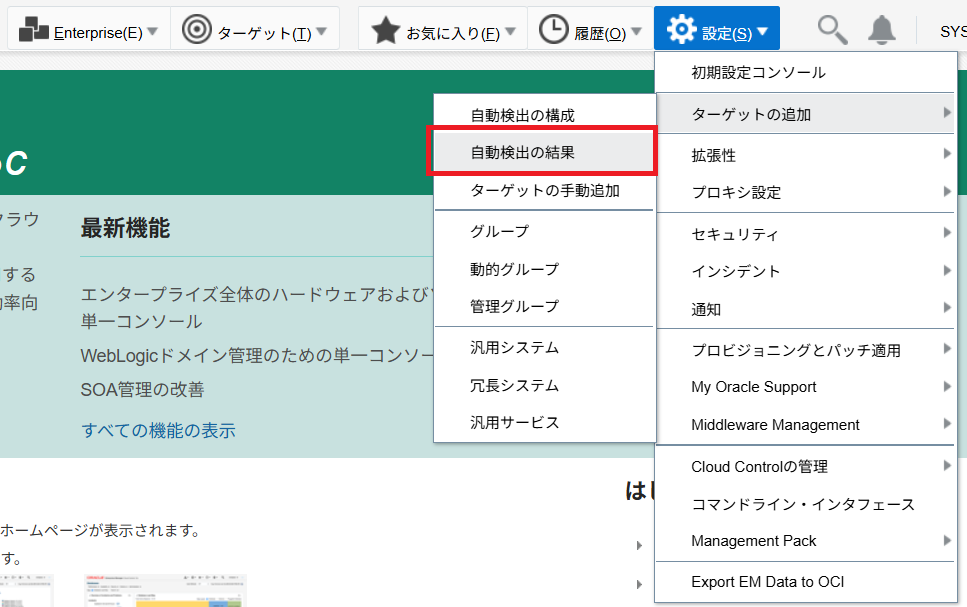967x607 pixels.
Task: Open Favorites via the star icon
Action: (x=385, y=31)
